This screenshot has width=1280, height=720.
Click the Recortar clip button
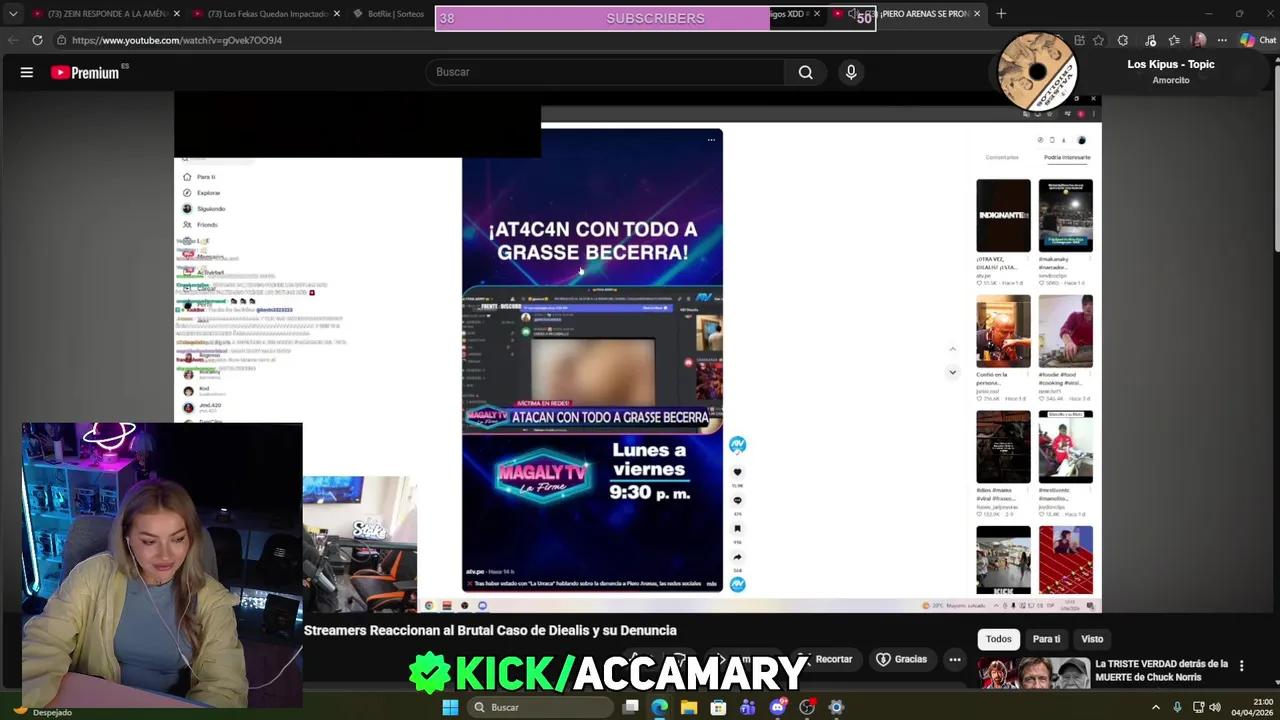[827, 660]
